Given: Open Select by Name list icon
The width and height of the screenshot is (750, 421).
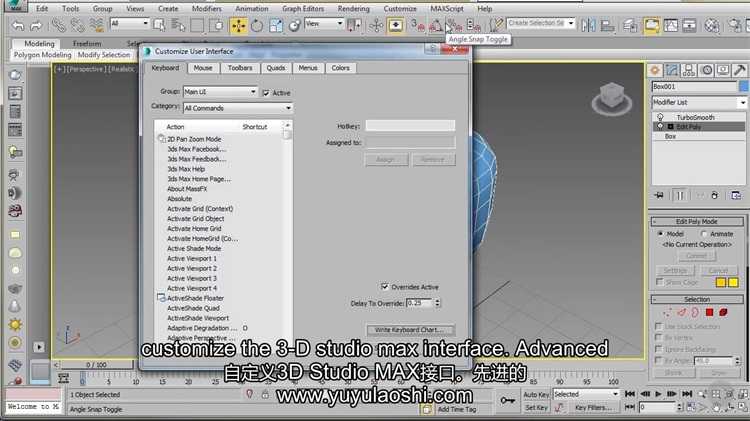Looking at the screenshot, I should [178, 25].
